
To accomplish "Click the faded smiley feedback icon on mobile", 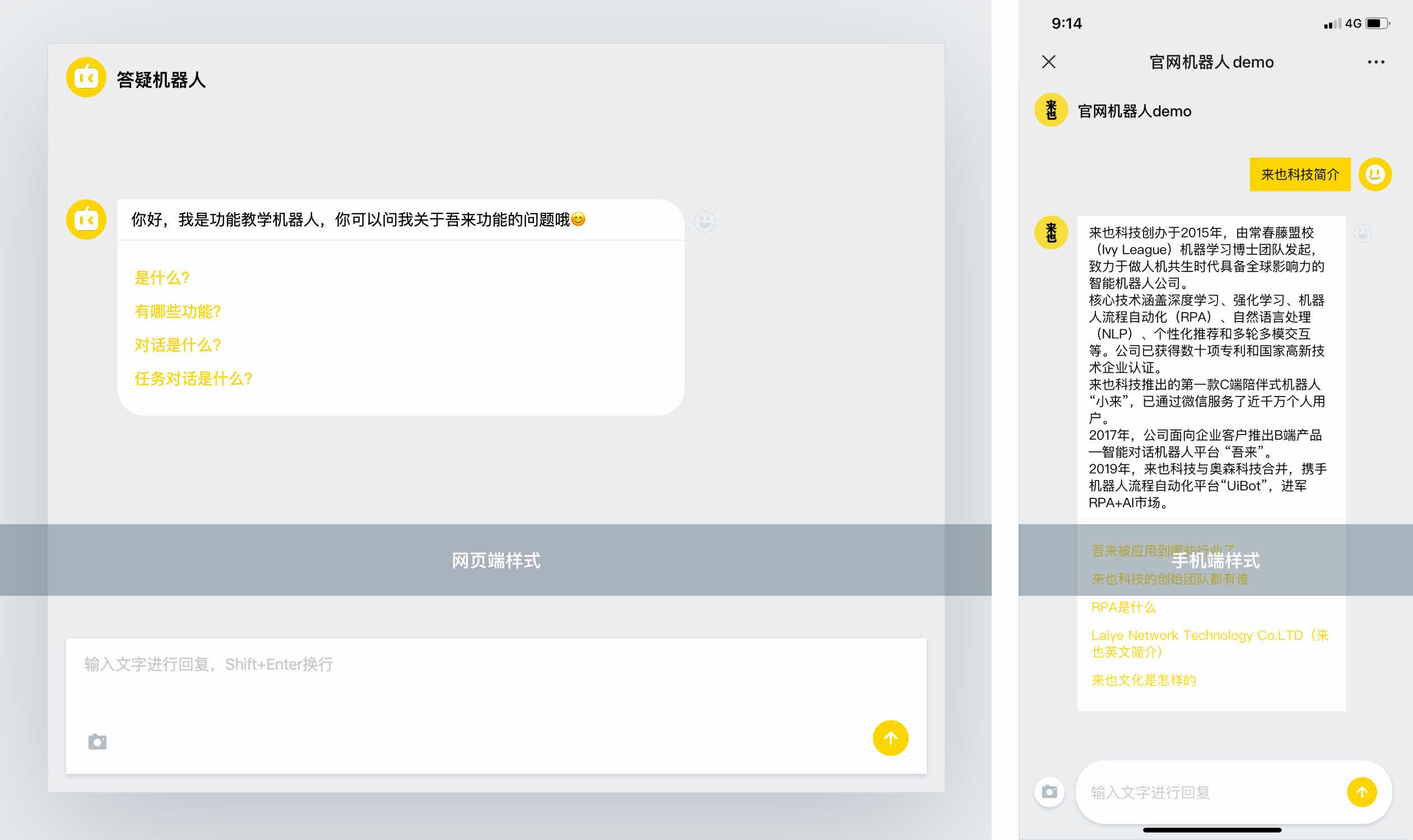I will pos(1363,233).
